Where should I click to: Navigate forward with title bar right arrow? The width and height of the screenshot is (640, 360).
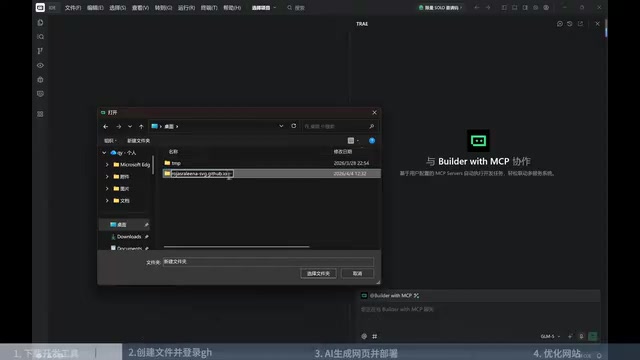(x=488, y=7)
